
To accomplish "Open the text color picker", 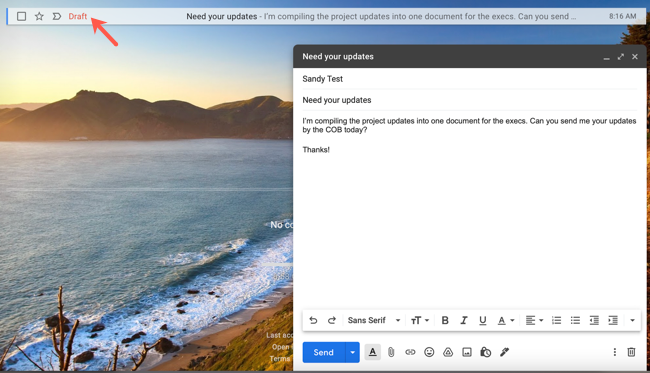I will point(506,320).
